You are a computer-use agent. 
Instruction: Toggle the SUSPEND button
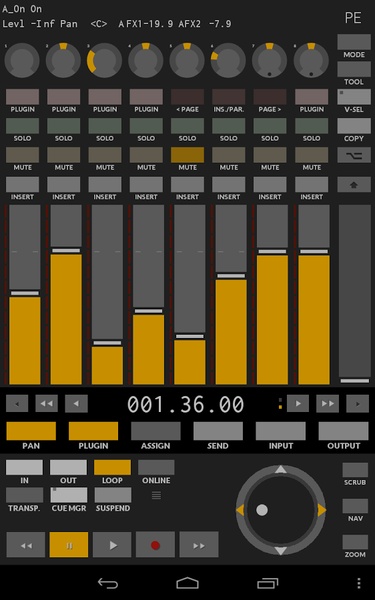[113, 495]
